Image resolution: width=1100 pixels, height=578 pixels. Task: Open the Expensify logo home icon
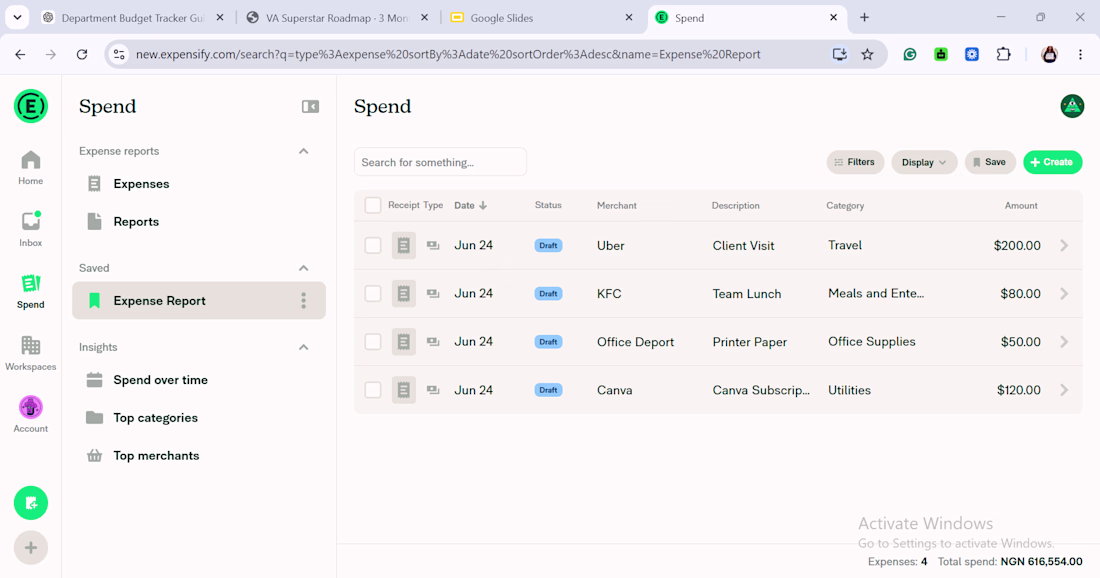(x=31, y=107)
